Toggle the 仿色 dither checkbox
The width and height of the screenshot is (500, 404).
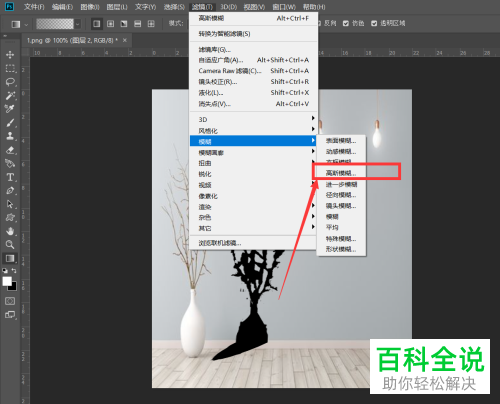[x=346, y=23]
